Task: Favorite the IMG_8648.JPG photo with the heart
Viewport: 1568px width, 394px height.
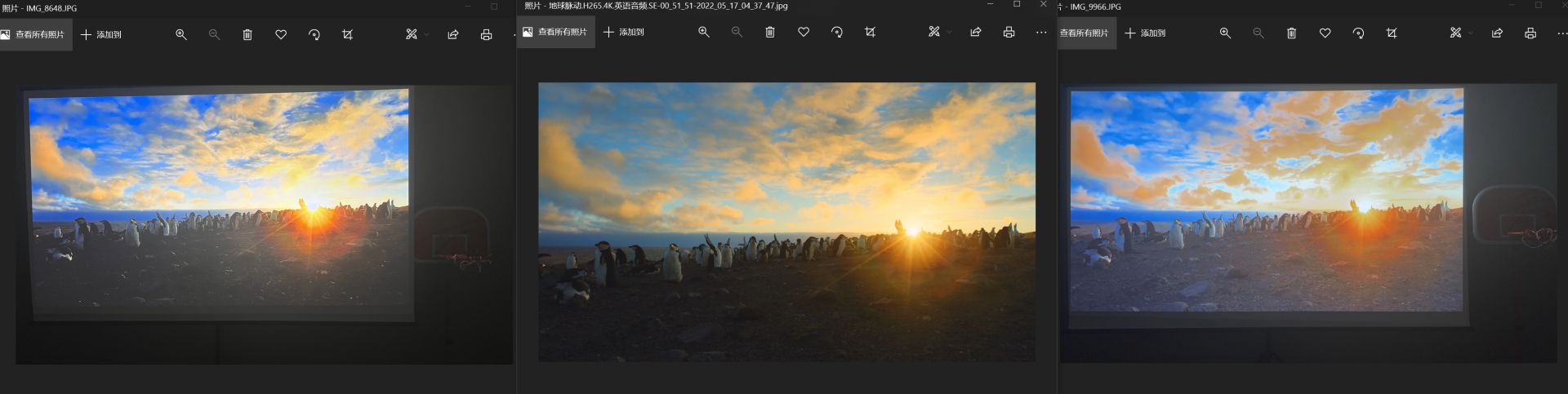Action: [281, 34]
